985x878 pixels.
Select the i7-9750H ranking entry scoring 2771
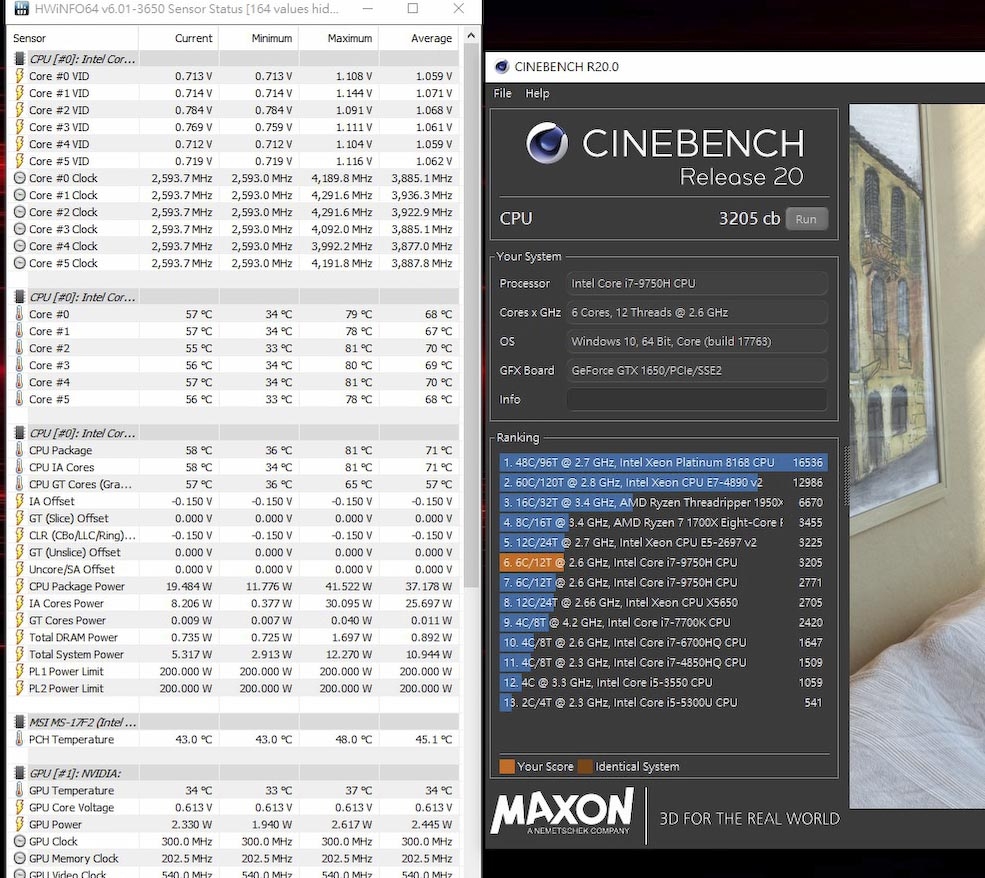[663, 582]
